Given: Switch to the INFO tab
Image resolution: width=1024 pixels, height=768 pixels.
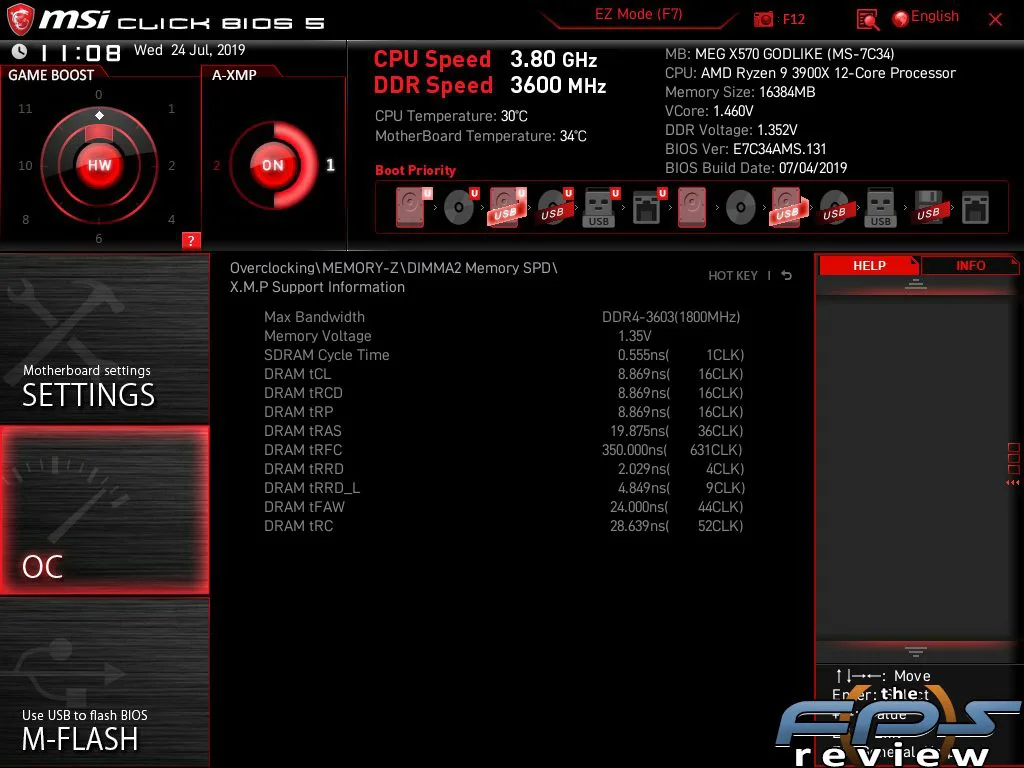Looking at the screenshot, I should pyautogui.click(x=970, y=266).
